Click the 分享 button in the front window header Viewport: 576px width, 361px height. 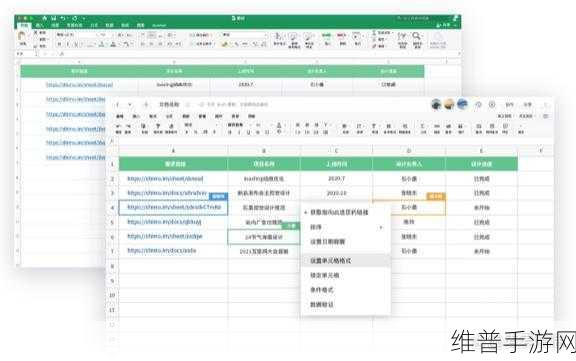[x=527, y=105]
